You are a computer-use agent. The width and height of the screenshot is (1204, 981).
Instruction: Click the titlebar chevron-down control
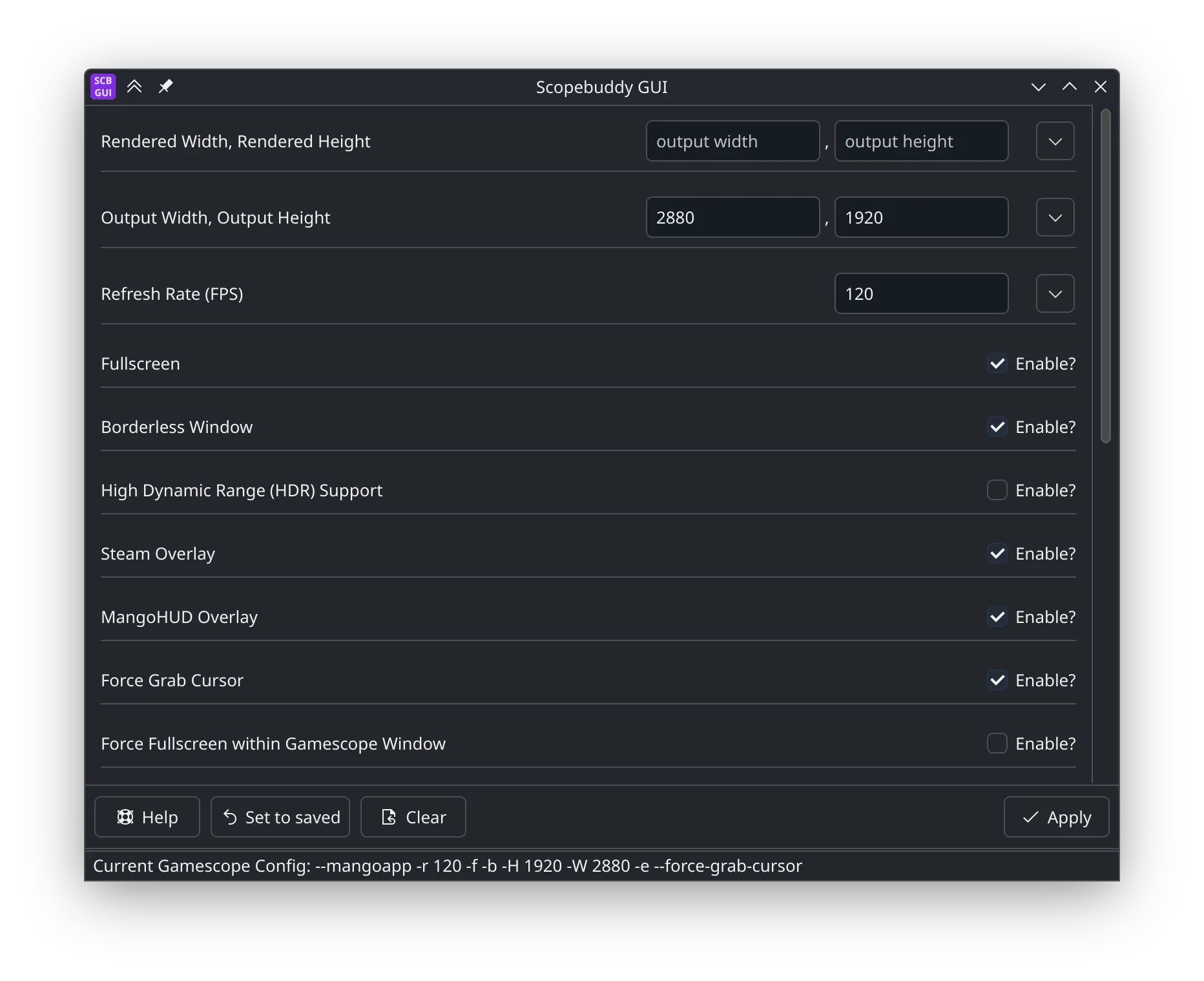point(1038,87)
